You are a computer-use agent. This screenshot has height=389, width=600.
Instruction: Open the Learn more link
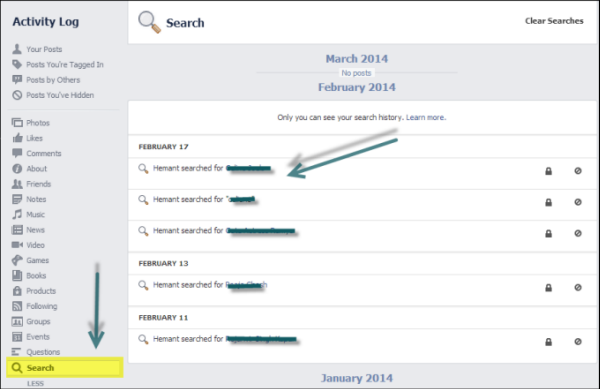(x=426, y=117)
